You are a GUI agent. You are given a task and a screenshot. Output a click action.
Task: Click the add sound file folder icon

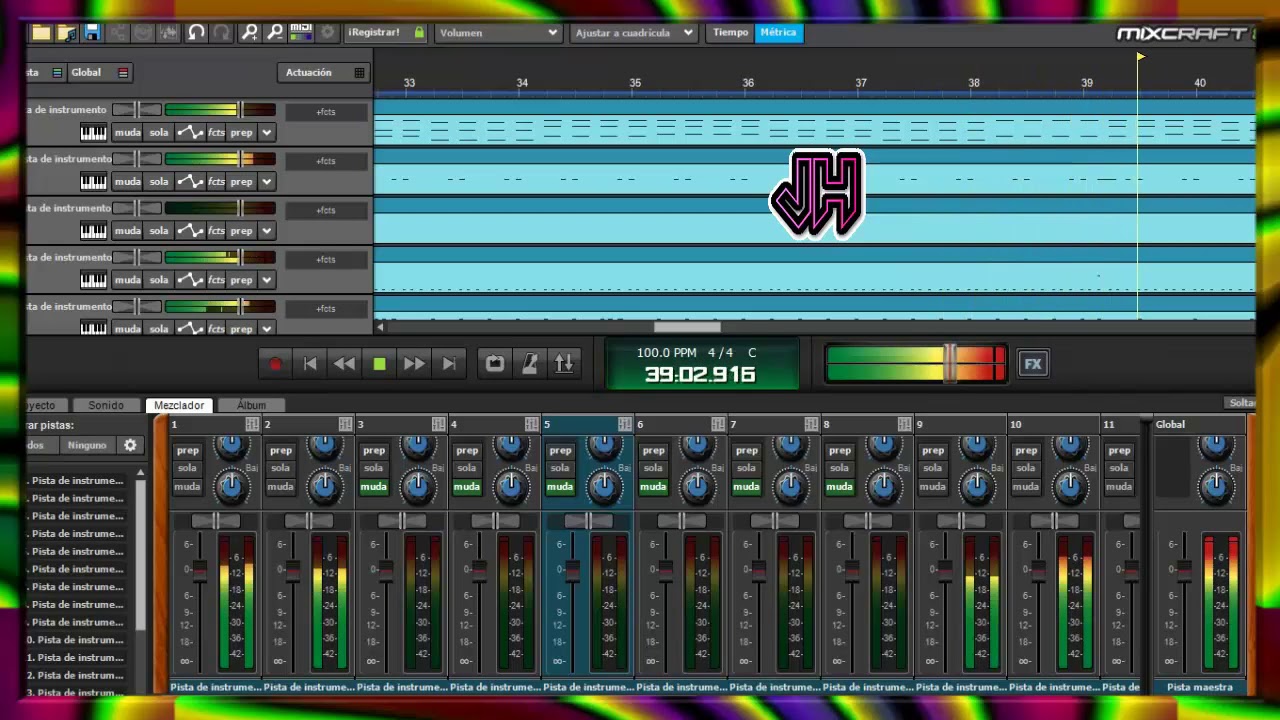pyautogui.click(x=66, y=32)
